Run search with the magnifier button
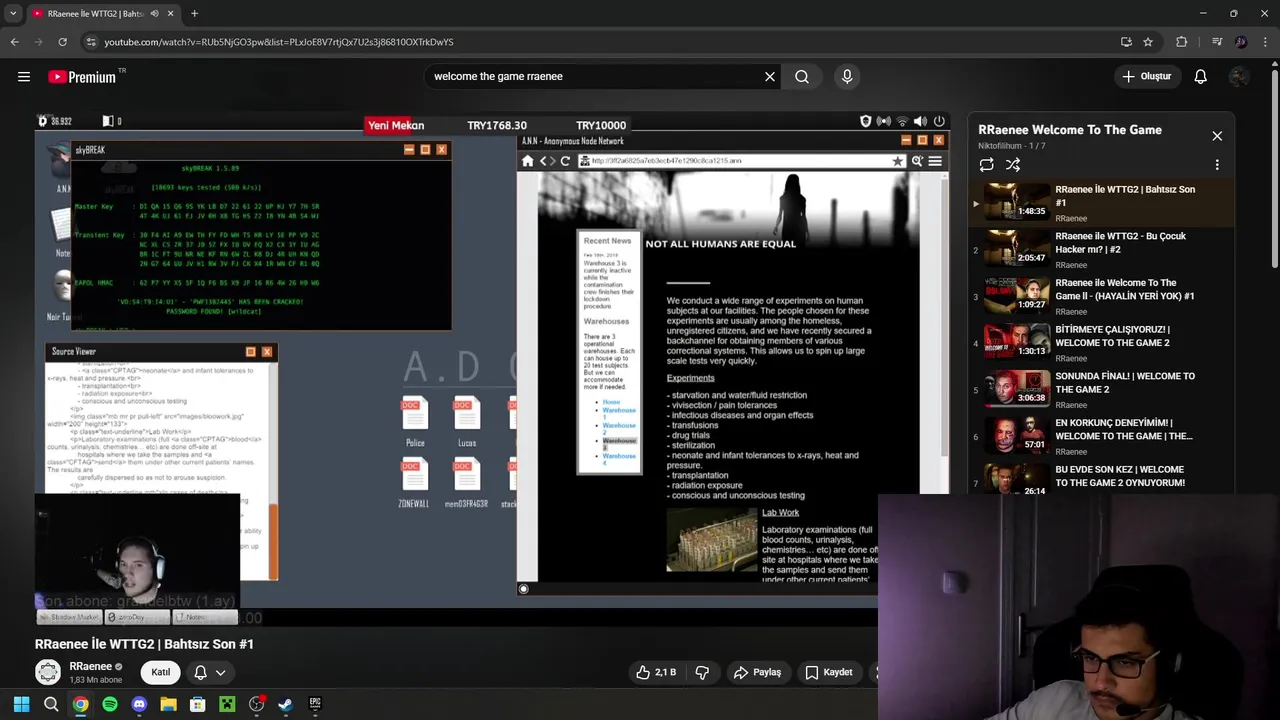The width and height of the screenshot is (1280, 720). tap(802, 76)
